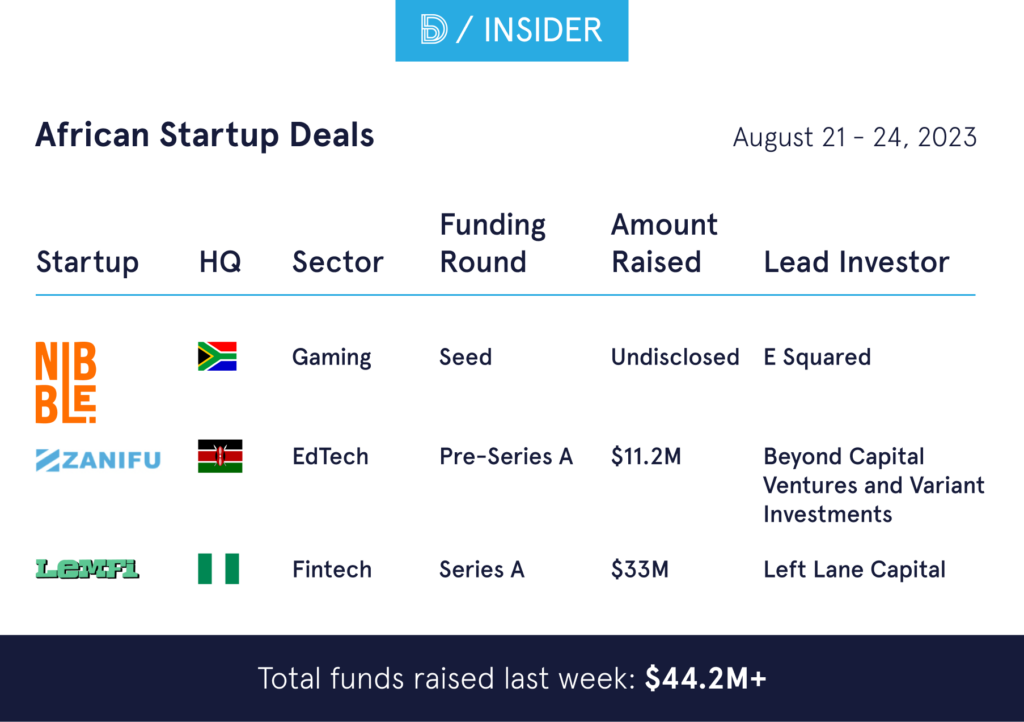
Task: Select the Funding Round column header
Action: click(x=492, y=243)
